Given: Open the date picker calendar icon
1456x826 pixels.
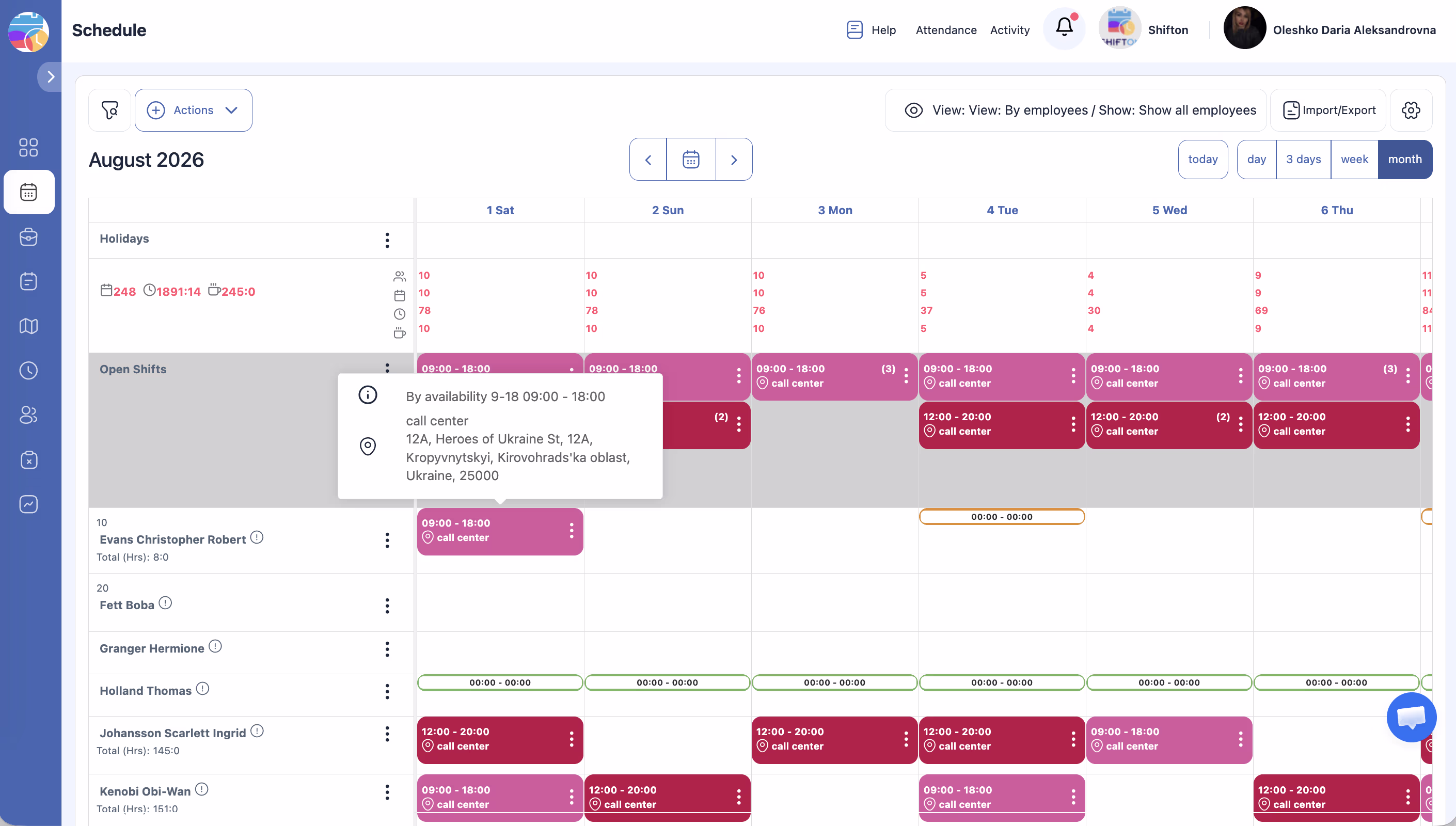Looking at the screenshot, I should (x=690, y=160).
